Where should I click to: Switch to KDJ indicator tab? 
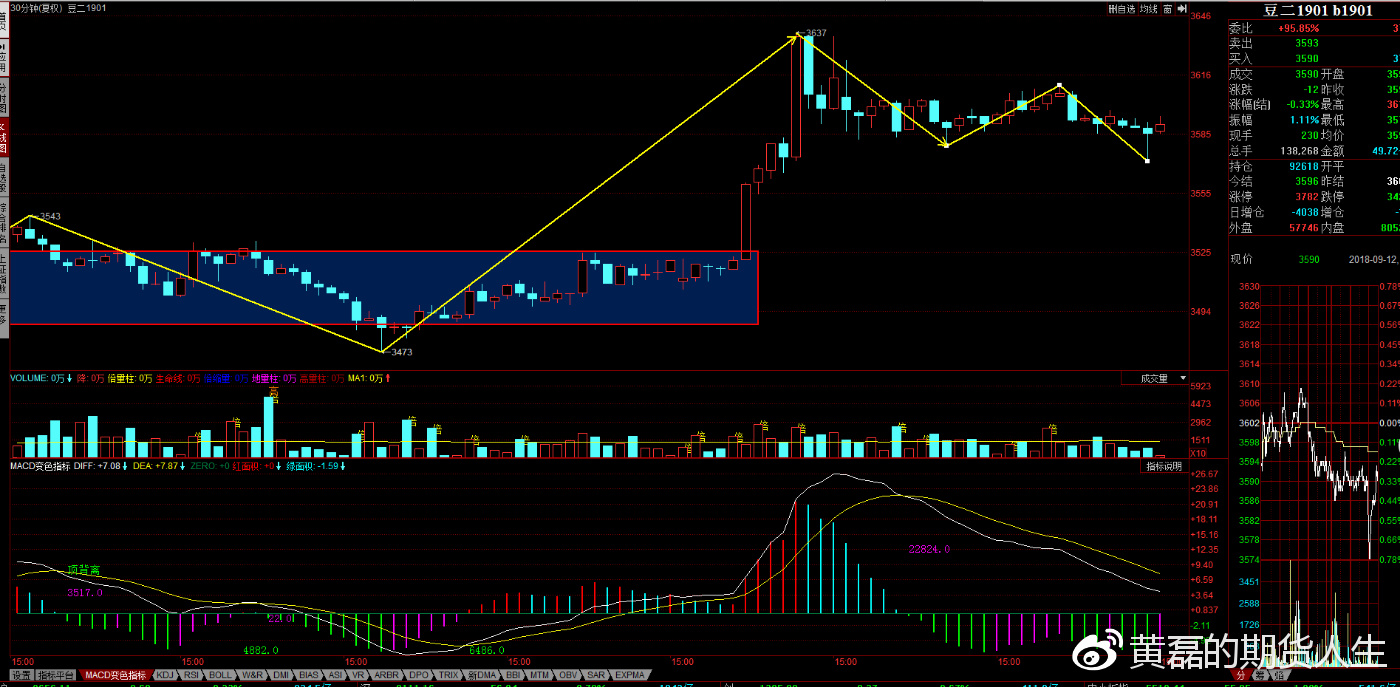point(164,675)
